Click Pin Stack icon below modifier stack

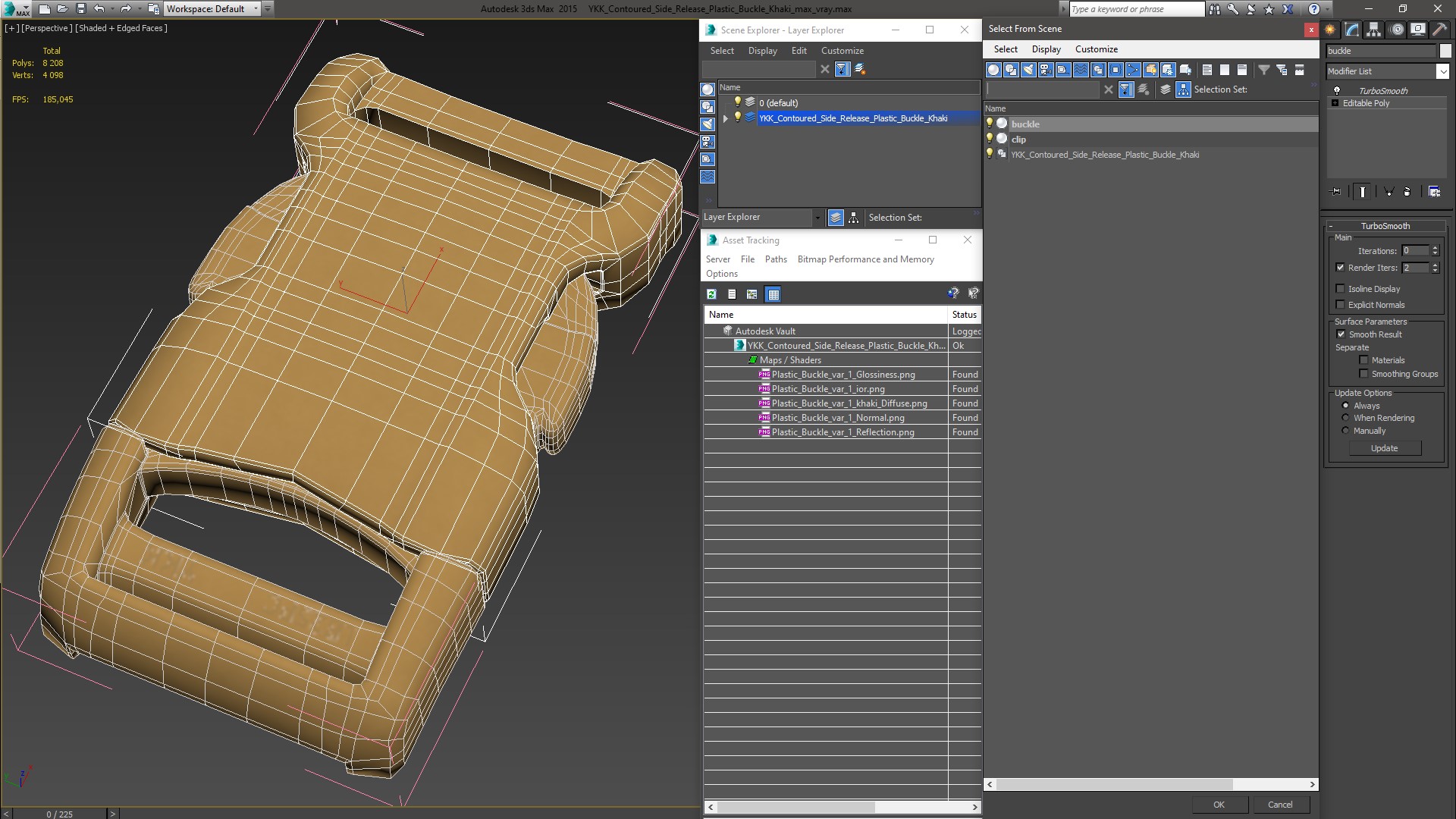point(1335,192)
